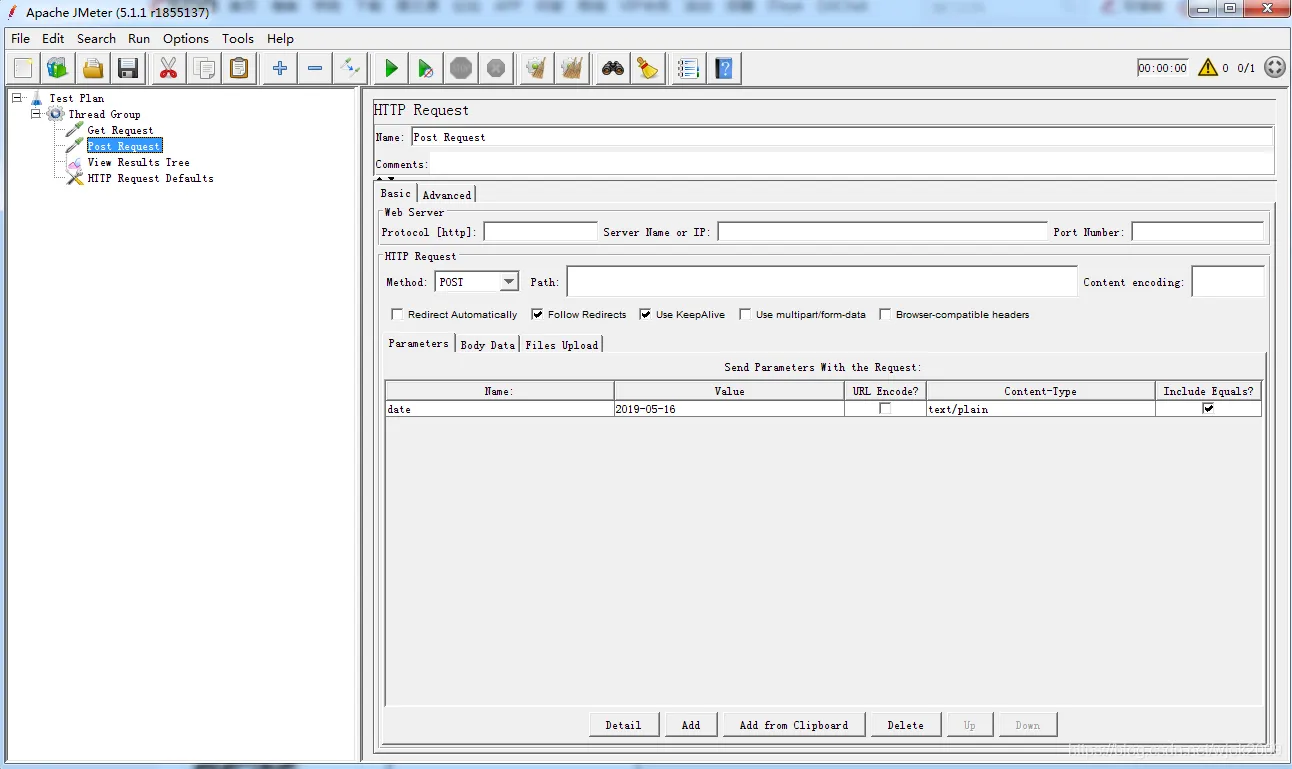The image size is (1292, 769).
Task: Select the Parameters tab
Action: point(418,343)
